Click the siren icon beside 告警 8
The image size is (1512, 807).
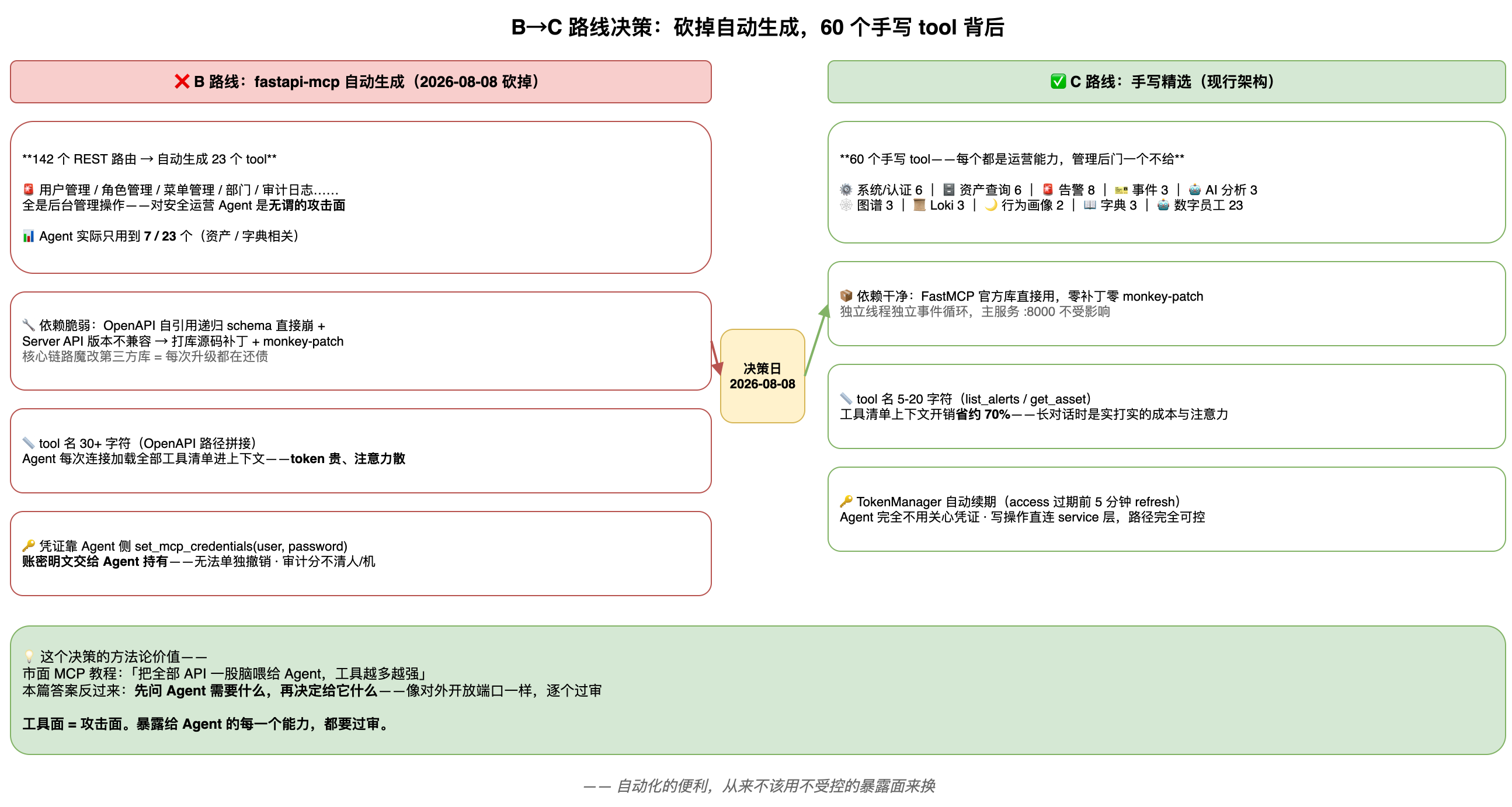coord(1048,190)
